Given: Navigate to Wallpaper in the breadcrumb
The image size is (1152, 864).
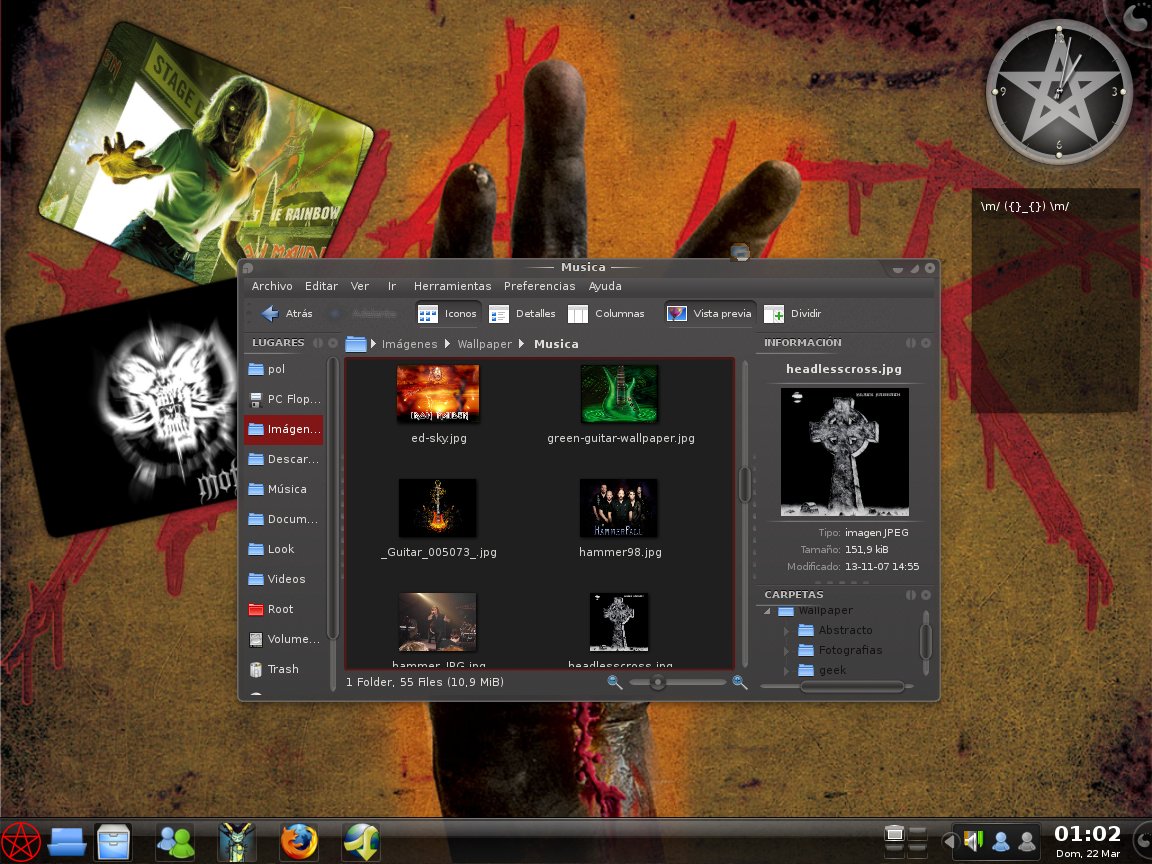Looking at the screenshot, I should tap(484, 344).
